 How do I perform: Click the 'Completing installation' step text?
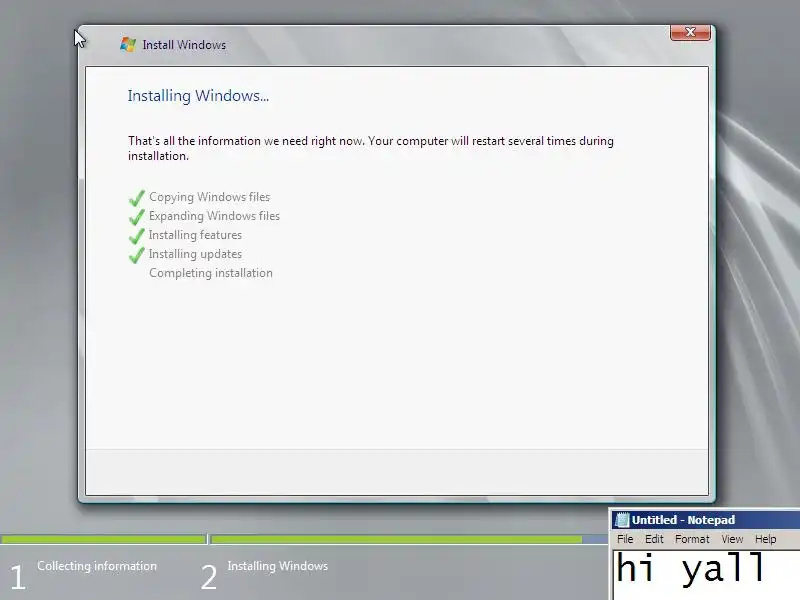211,273
